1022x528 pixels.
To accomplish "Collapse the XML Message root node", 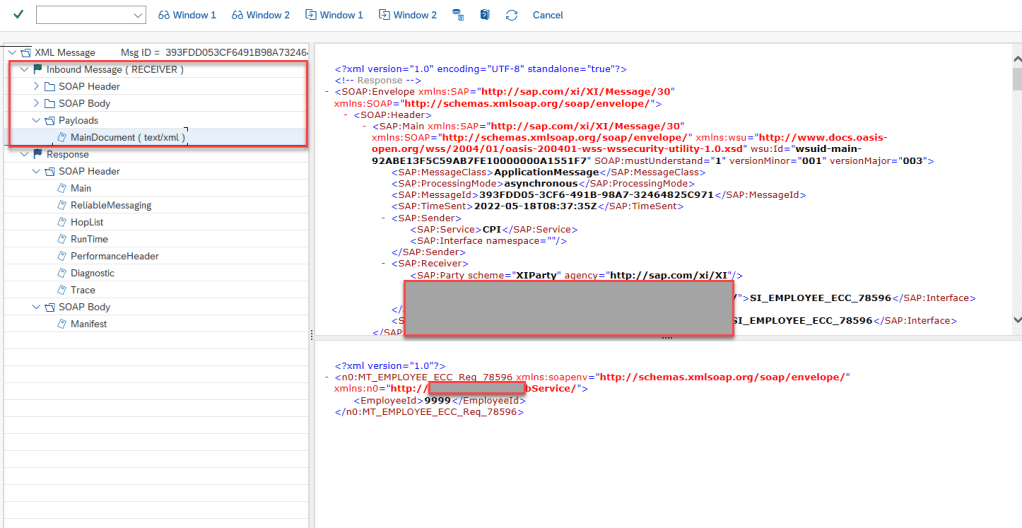I will pyautogui.click(x=11, y=52).
